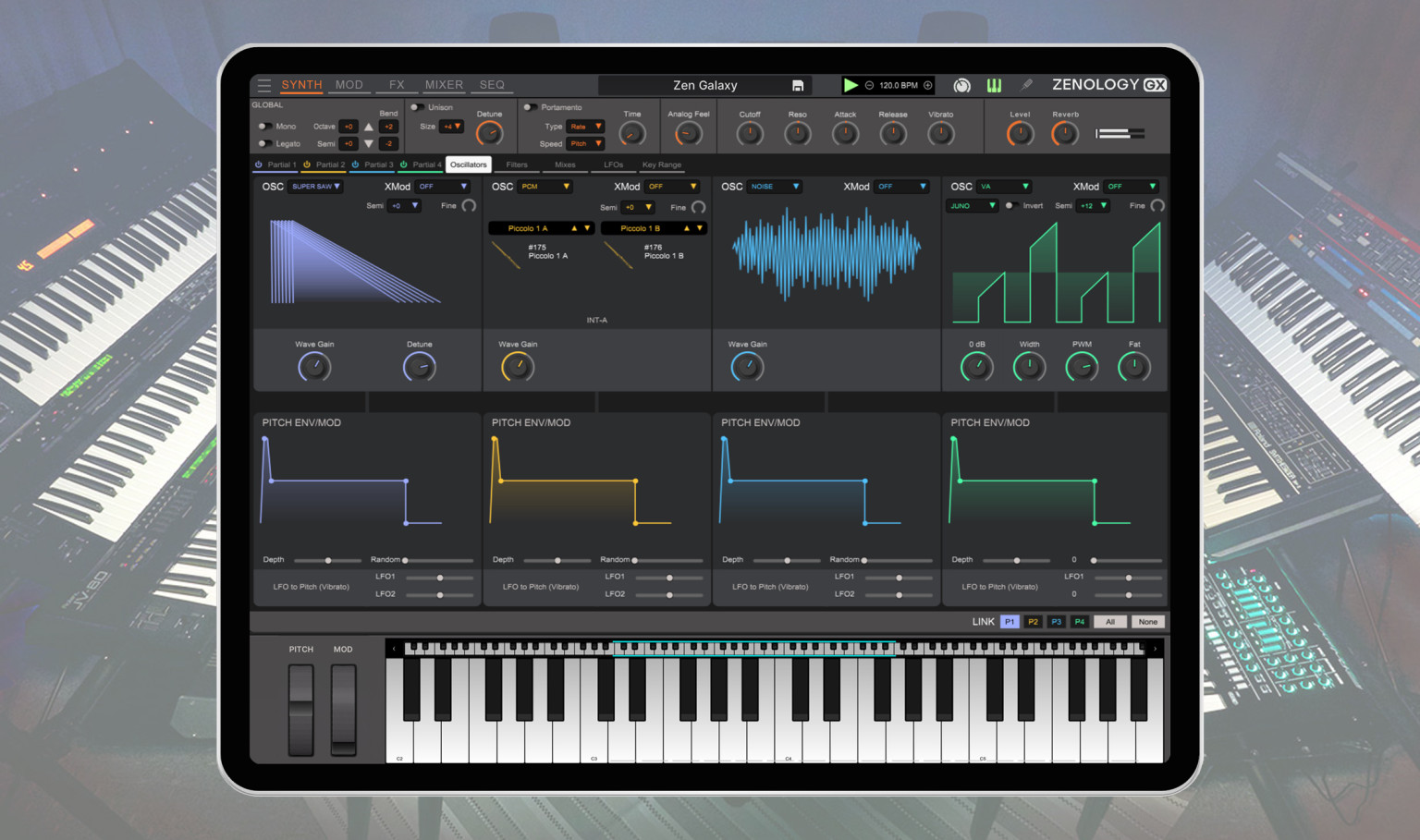The height and width of the screenshot is (840, 1420).
Task: Click the MOD wheel
Action: (343, 709)
